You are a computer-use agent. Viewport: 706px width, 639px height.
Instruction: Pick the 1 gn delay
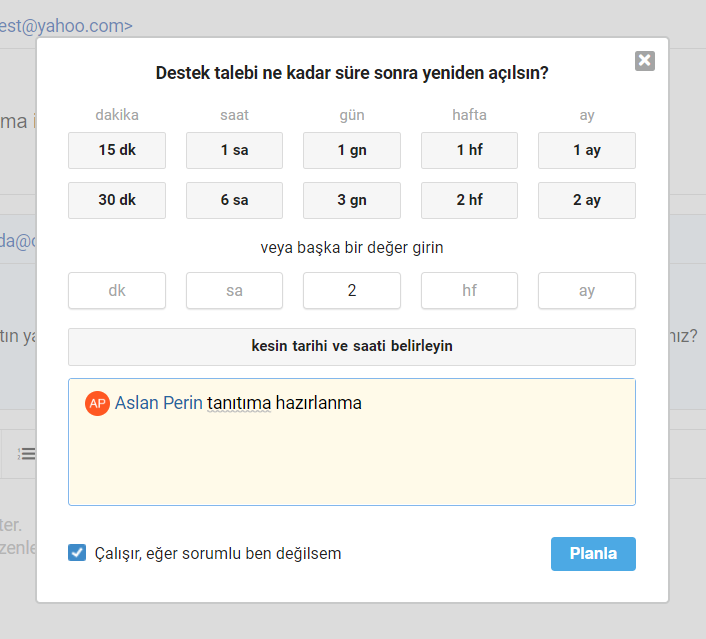pyautogui.click(x=352, y=150)
